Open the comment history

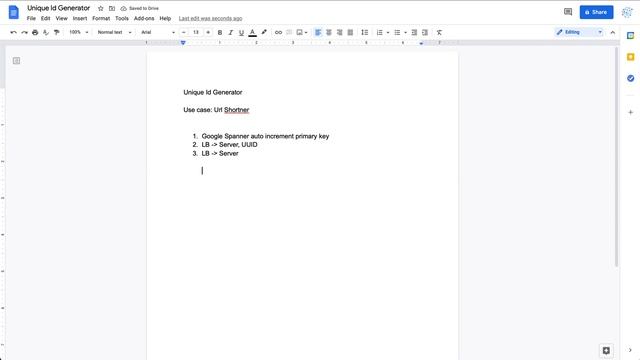pos(568,12)
